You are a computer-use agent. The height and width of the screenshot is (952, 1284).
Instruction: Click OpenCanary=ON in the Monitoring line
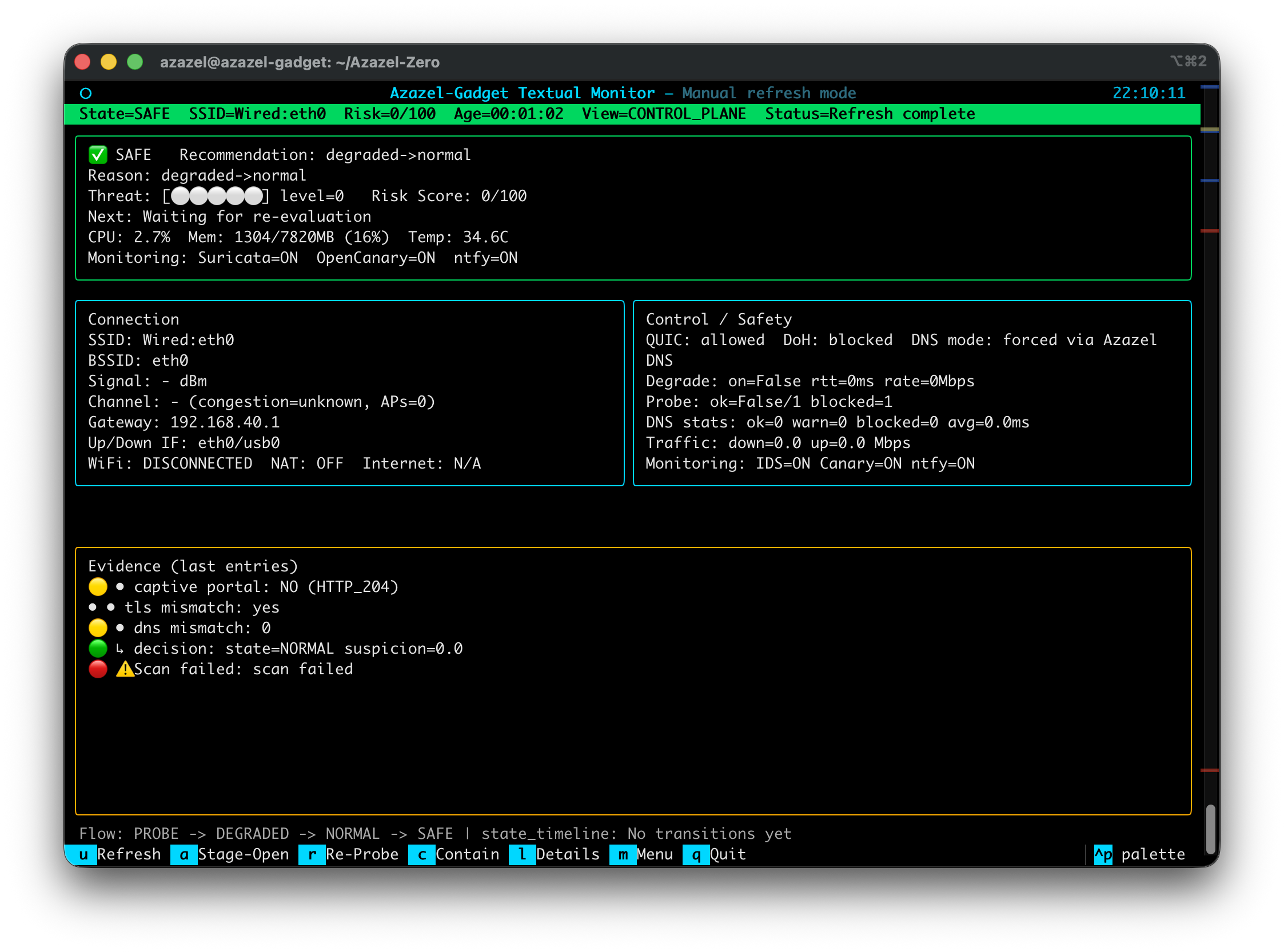(x=376, y=258)
